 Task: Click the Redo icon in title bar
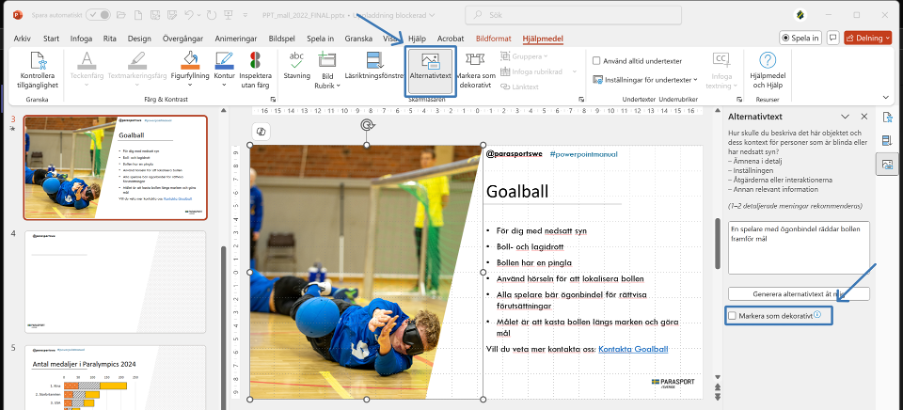pyautogui.click(x=210, y=15)
